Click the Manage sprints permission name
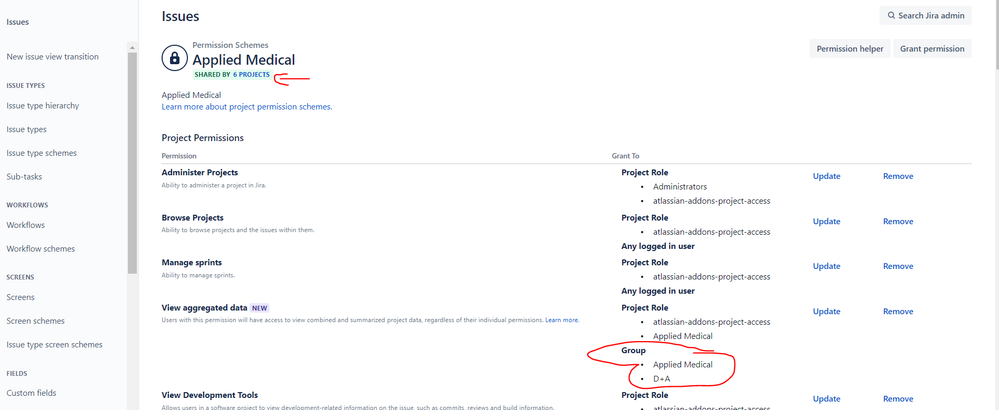Viewport: 999px width, 410px height. click(x=192, y=262)
